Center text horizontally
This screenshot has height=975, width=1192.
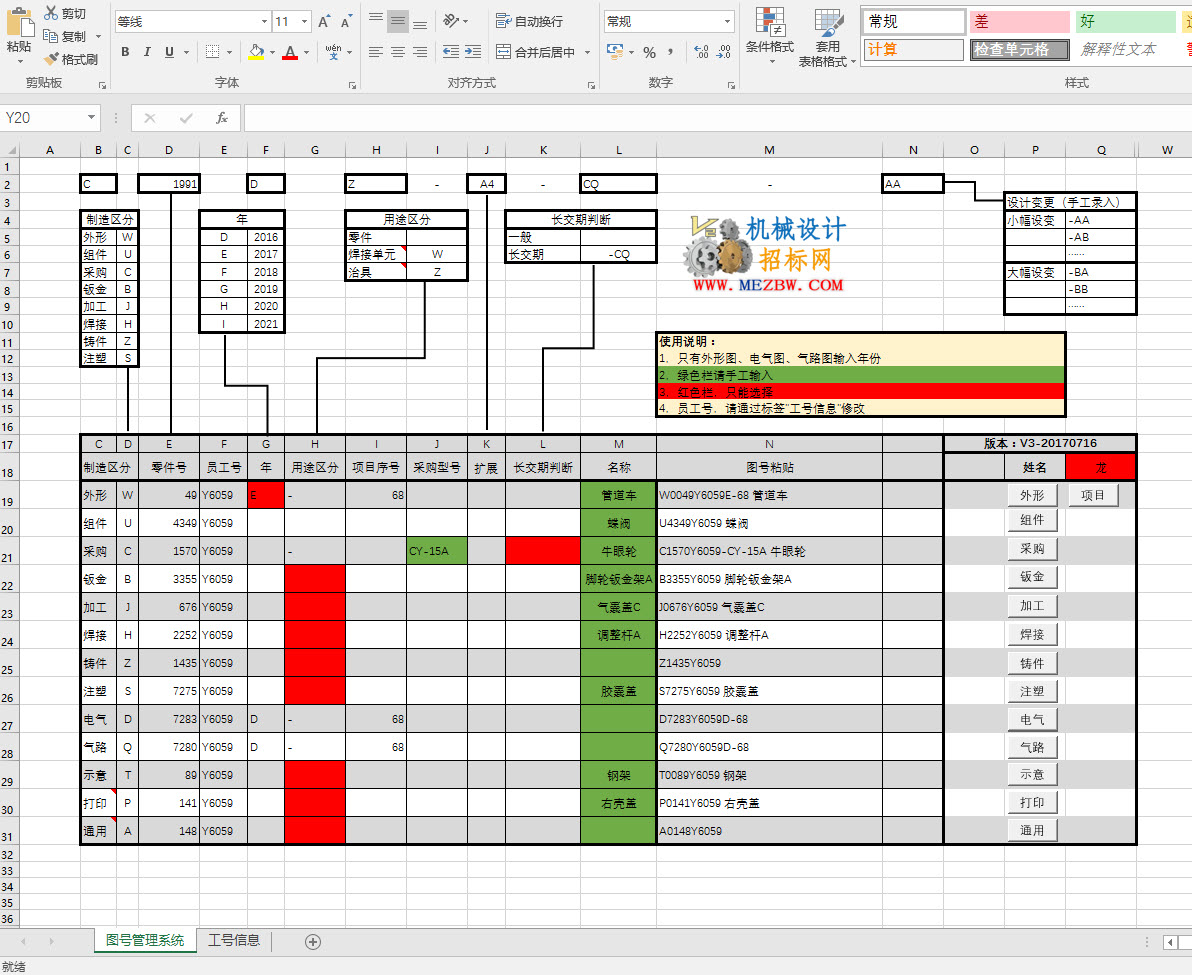pyautogui.click(x=398, y=52)
